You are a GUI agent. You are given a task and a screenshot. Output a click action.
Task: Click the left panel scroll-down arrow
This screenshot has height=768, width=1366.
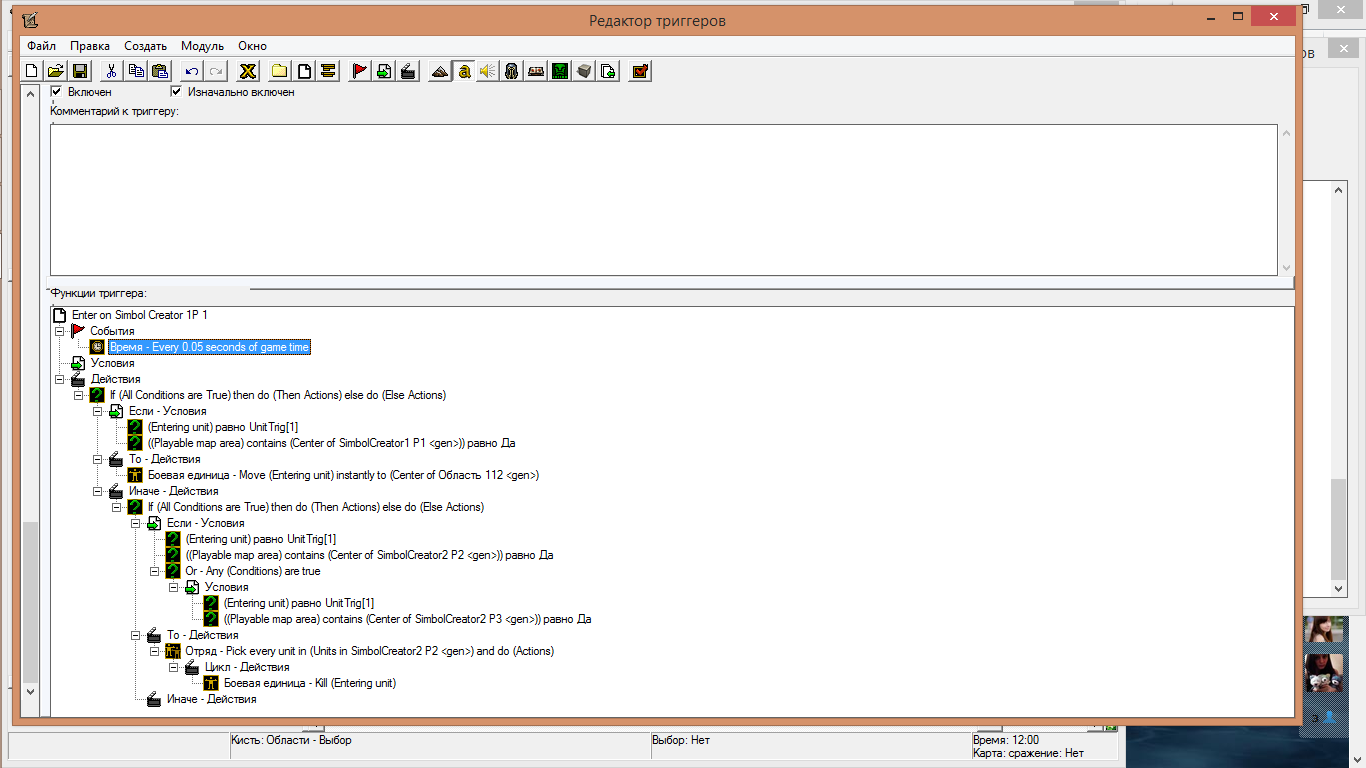(x=29, y=691)
